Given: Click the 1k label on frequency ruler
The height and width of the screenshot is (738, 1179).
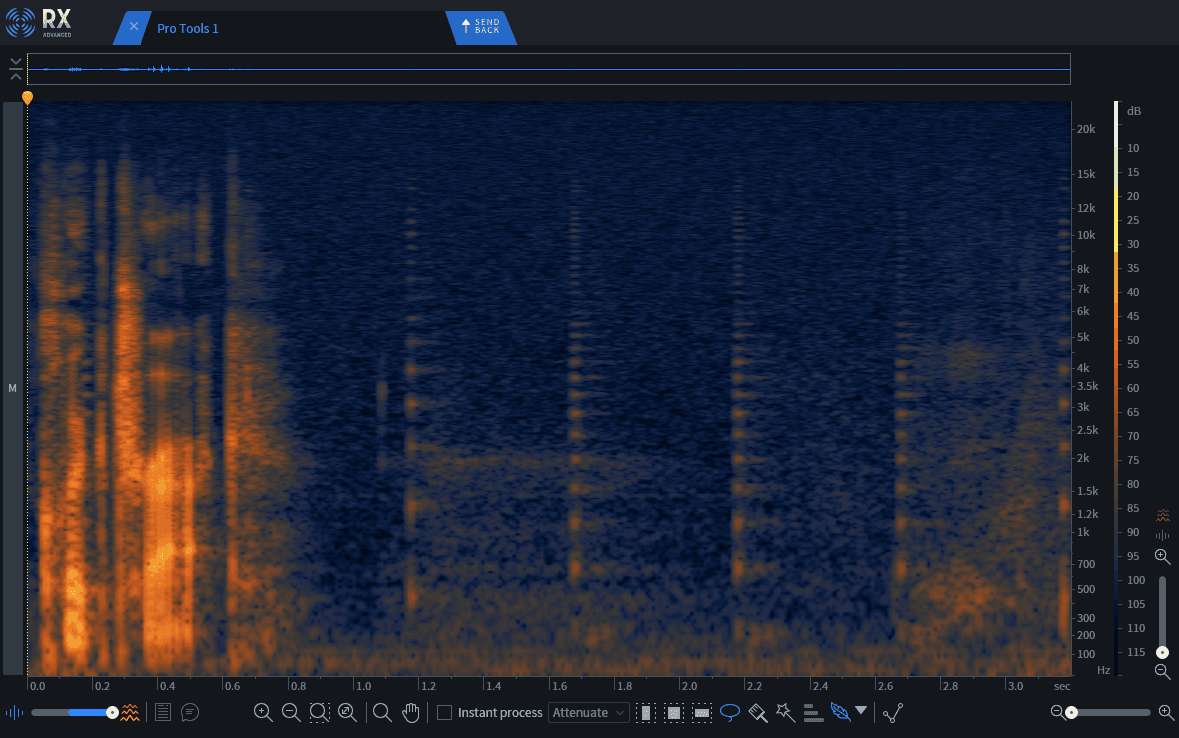Looking at the screenshot, I should point(1083,532).
